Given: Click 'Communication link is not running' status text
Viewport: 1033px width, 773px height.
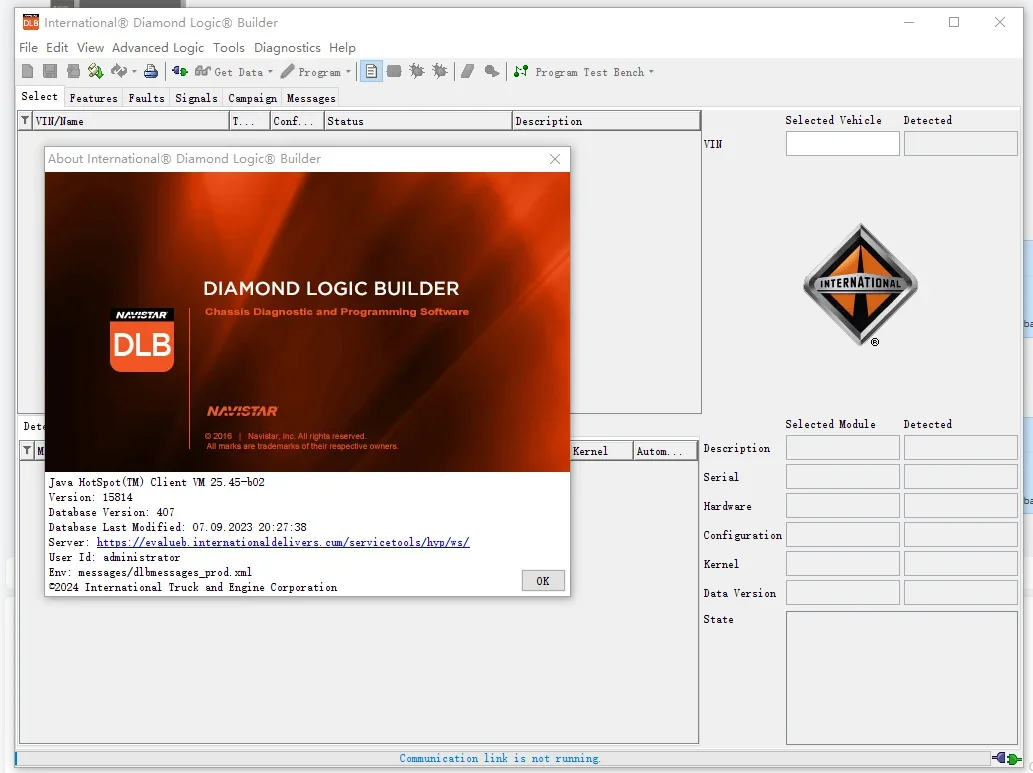Looking at the screenshot, I should pyautogui.click(x=500, y=759).
